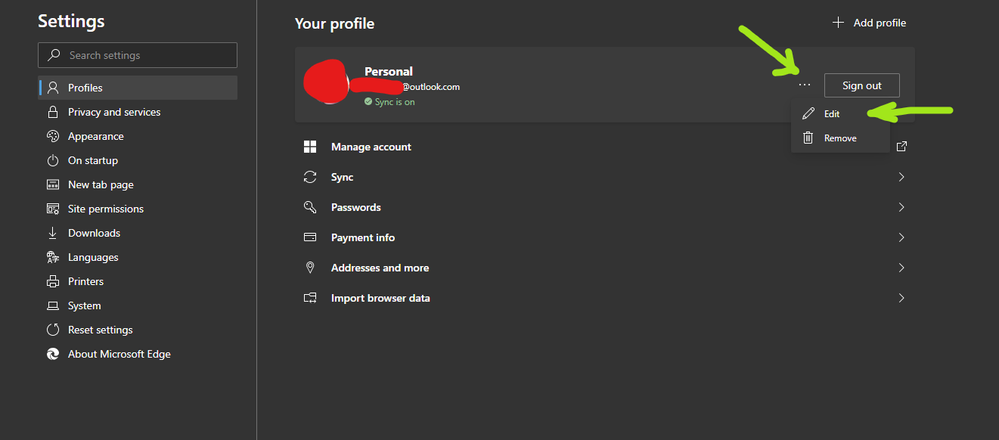Click the Payment info card icon
The image size is (999, 440).
[x=310, y=238]
